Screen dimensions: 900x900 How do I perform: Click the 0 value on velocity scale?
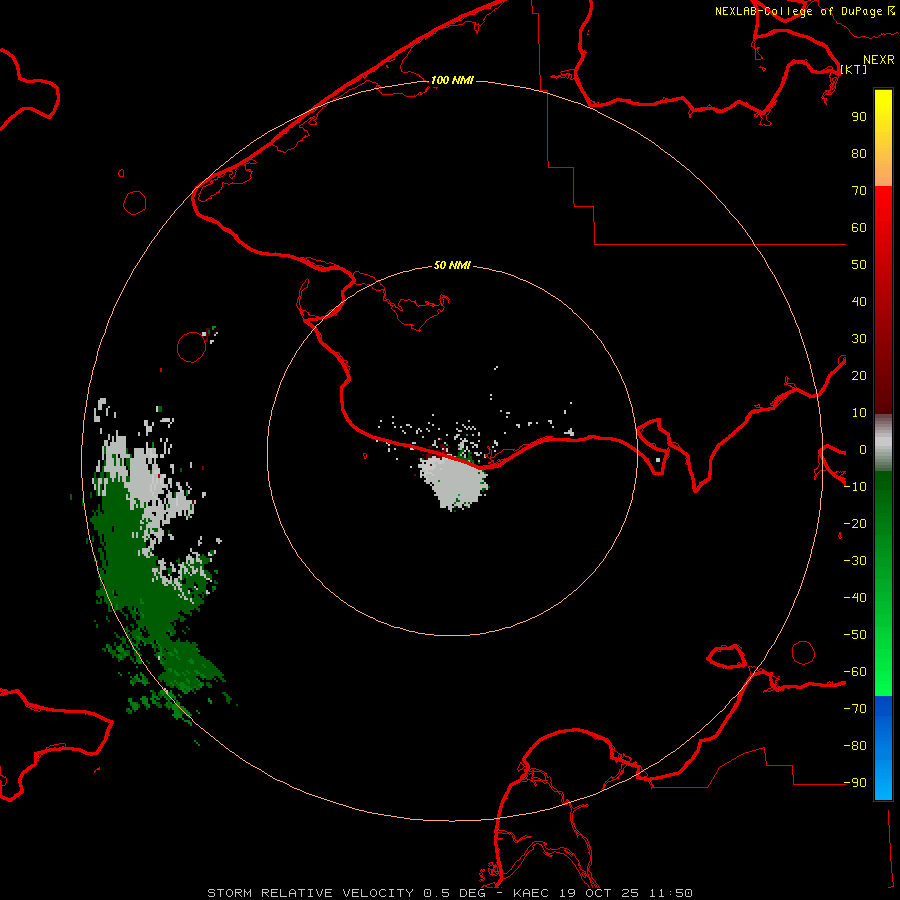[863, 449]
